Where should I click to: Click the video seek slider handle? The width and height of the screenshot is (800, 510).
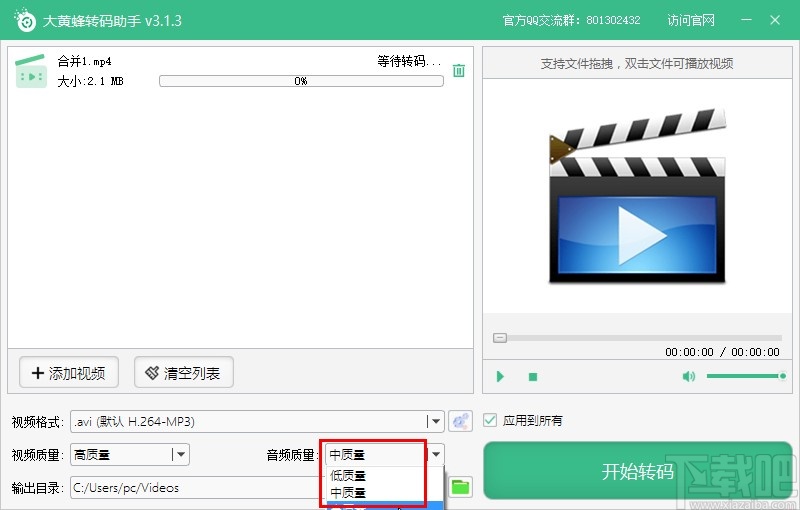500,338
